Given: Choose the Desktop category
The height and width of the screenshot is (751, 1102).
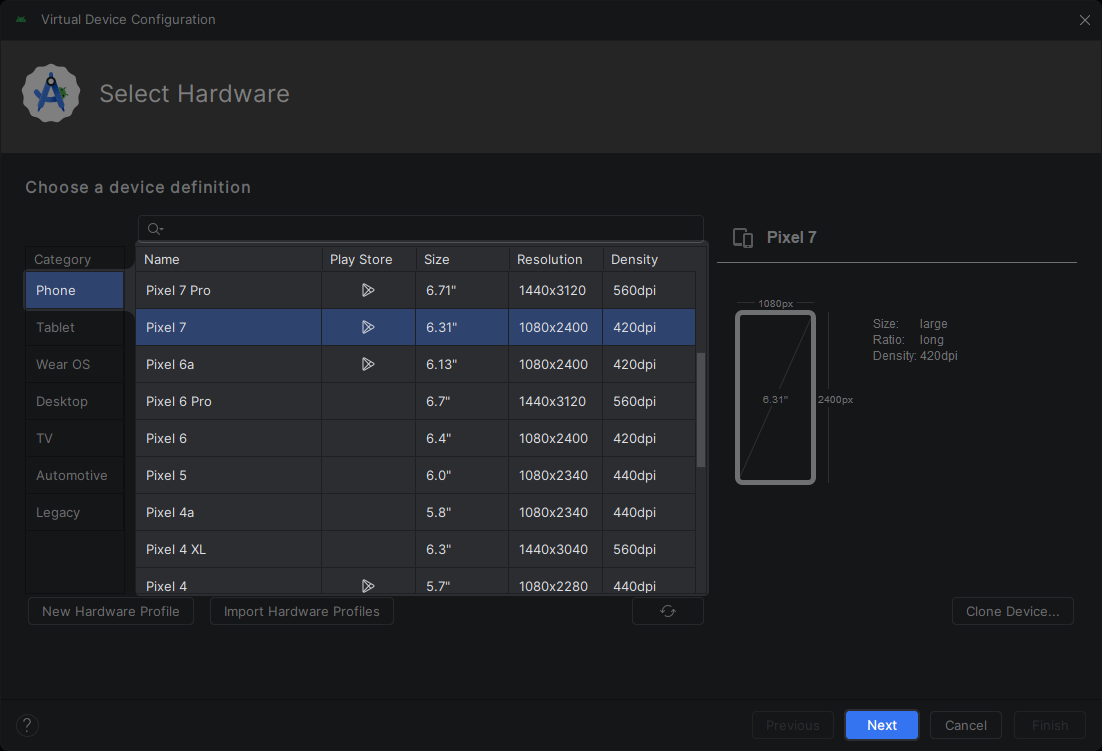Looking at the screenshot, I should pyautogui.click(x=74, y=401).
